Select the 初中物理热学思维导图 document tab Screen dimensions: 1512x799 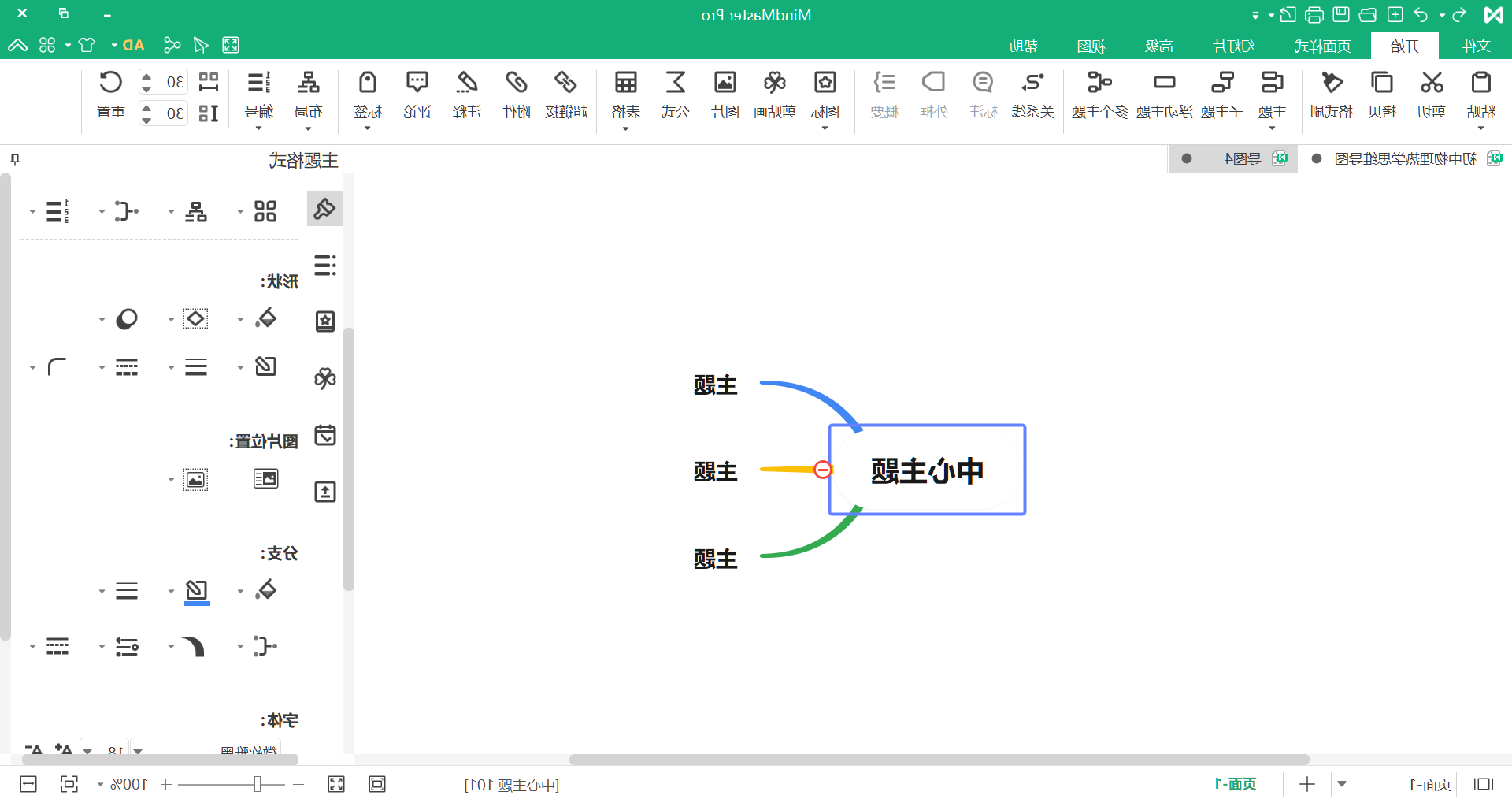1405,159
